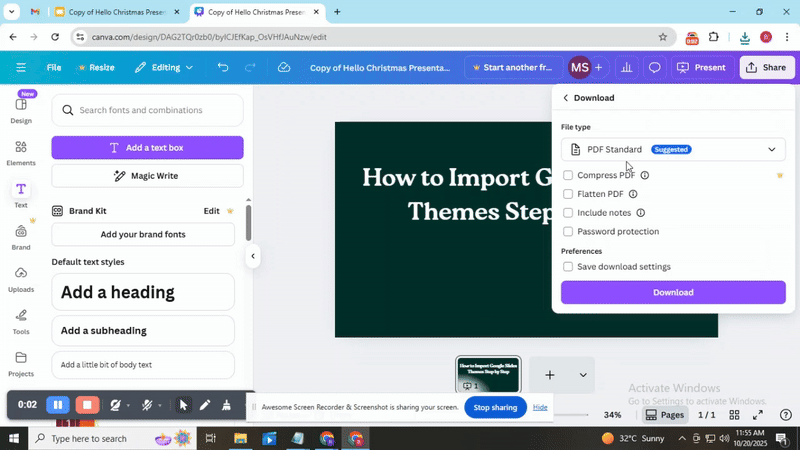Open the Uploads sidebar panel
The height and width of the screenshot is (450, 800).
21,278
